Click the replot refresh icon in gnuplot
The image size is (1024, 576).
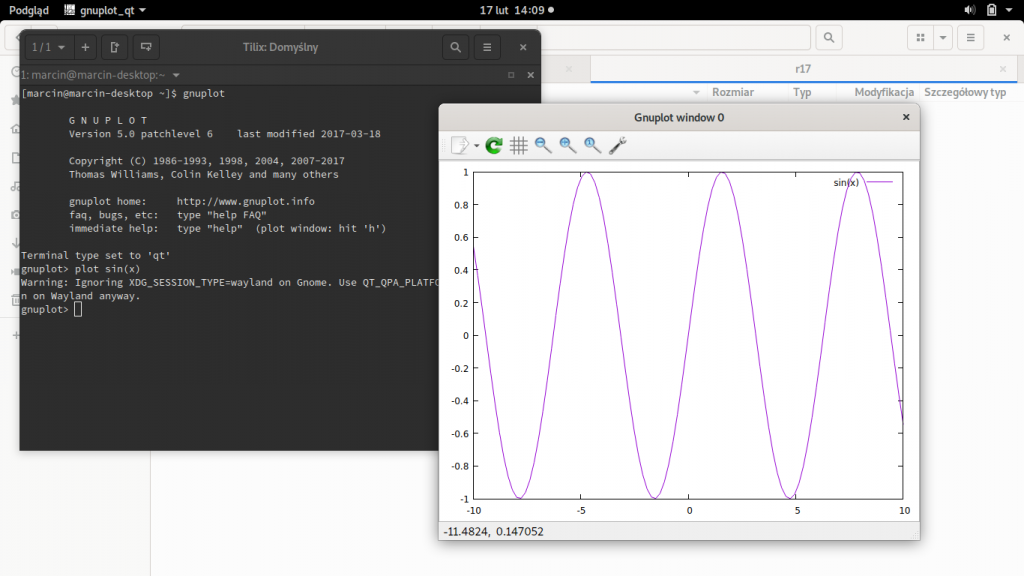494,146
